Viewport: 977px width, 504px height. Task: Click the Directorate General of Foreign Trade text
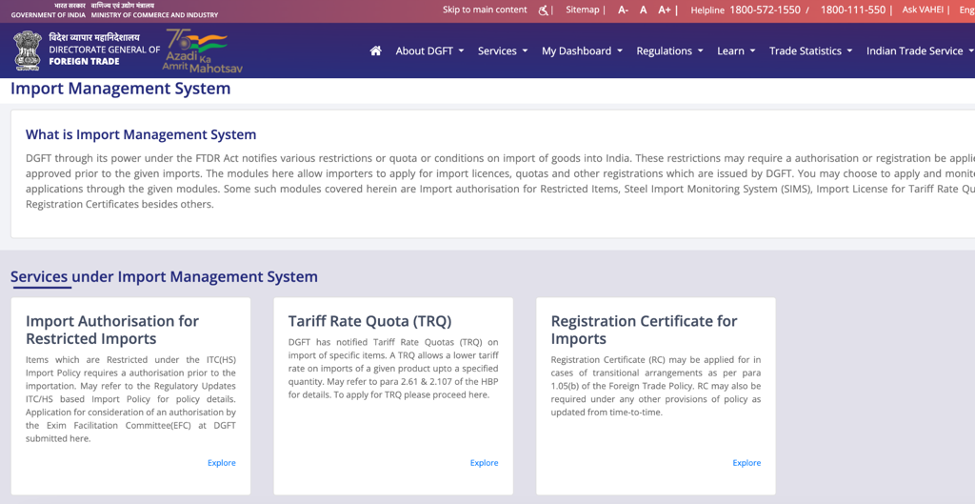[105, 55]
